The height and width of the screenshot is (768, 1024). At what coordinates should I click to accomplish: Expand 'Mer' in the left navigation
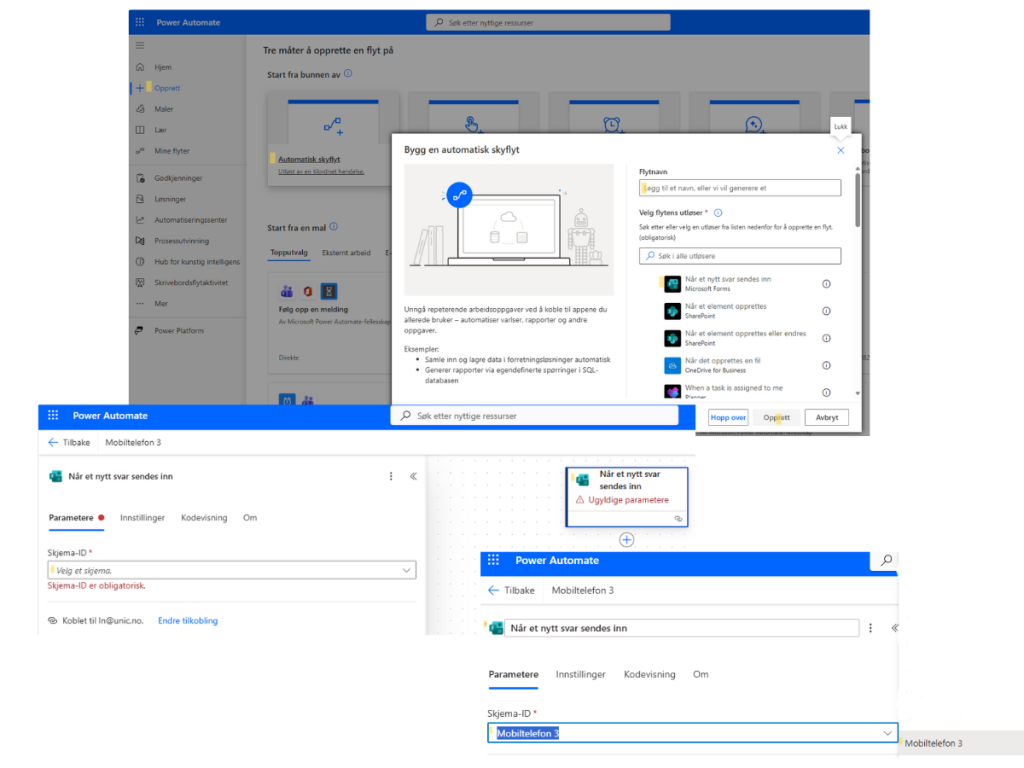(161, 303)
